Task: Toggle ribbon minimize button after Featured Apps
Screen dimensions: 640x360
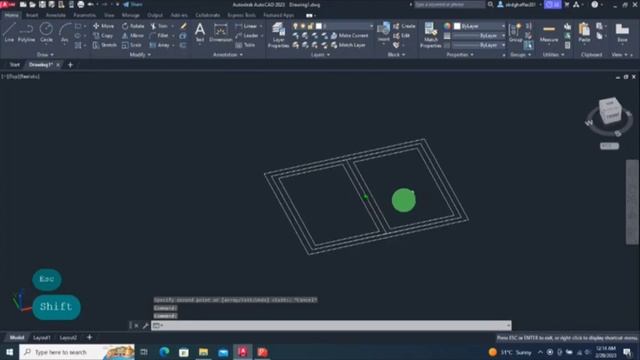Action: pos(309,16)
